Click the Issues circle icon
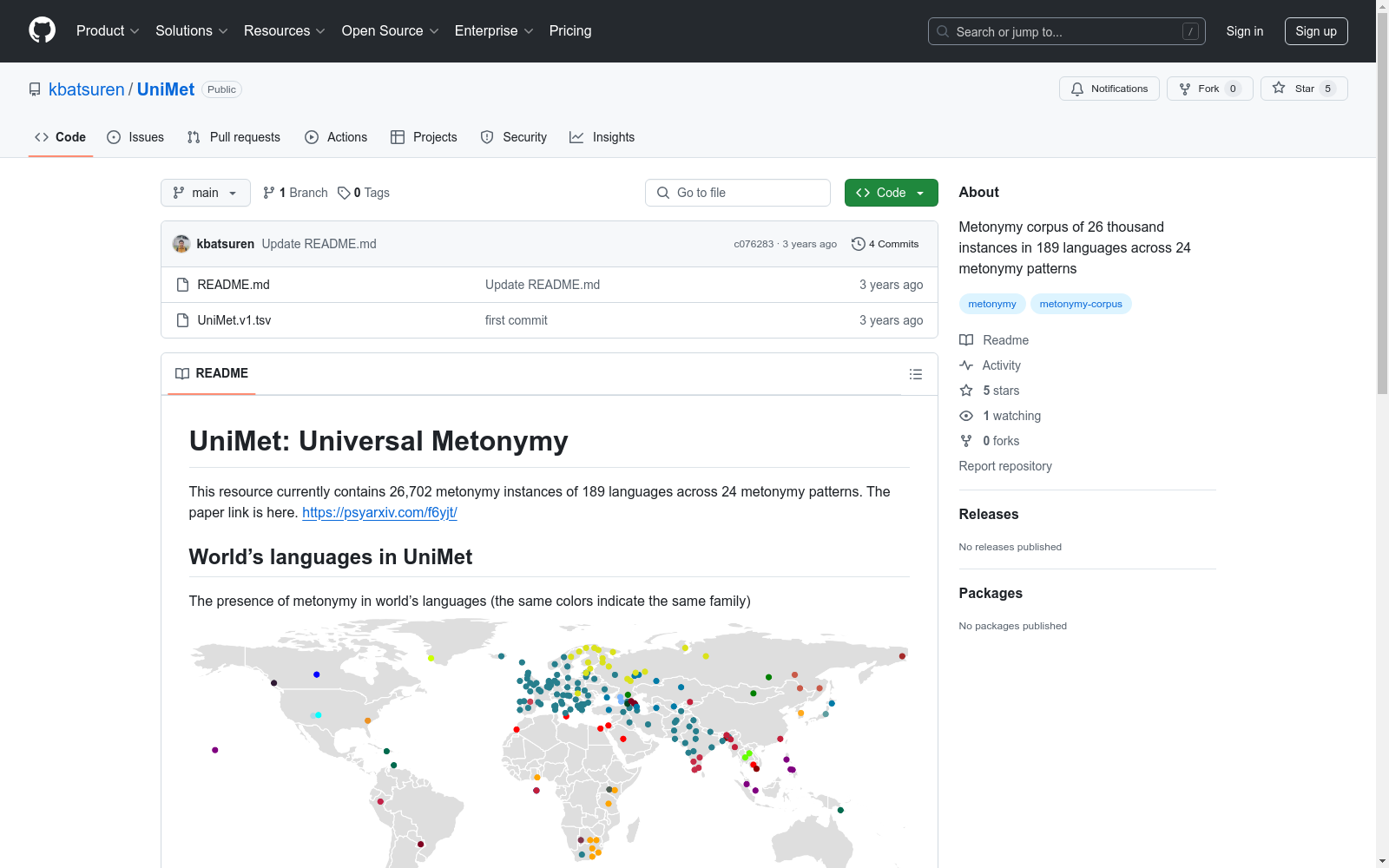 (x=114, y=137)
